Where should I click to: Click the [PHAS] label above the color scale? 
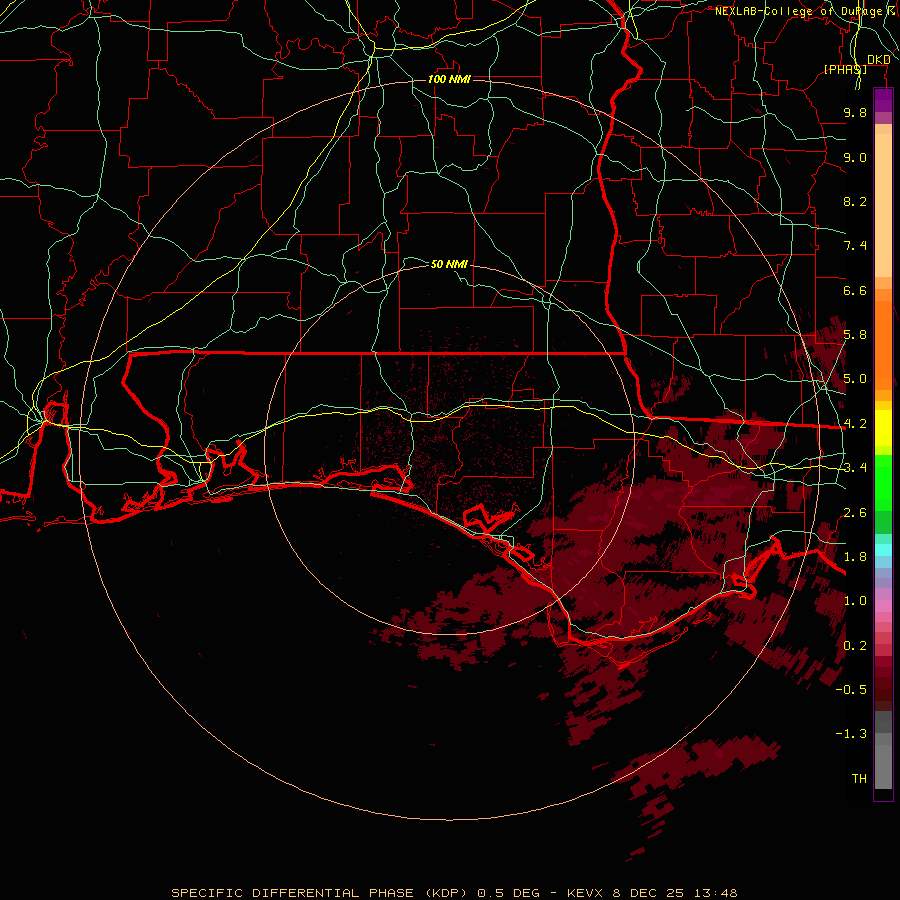point(845,69)
